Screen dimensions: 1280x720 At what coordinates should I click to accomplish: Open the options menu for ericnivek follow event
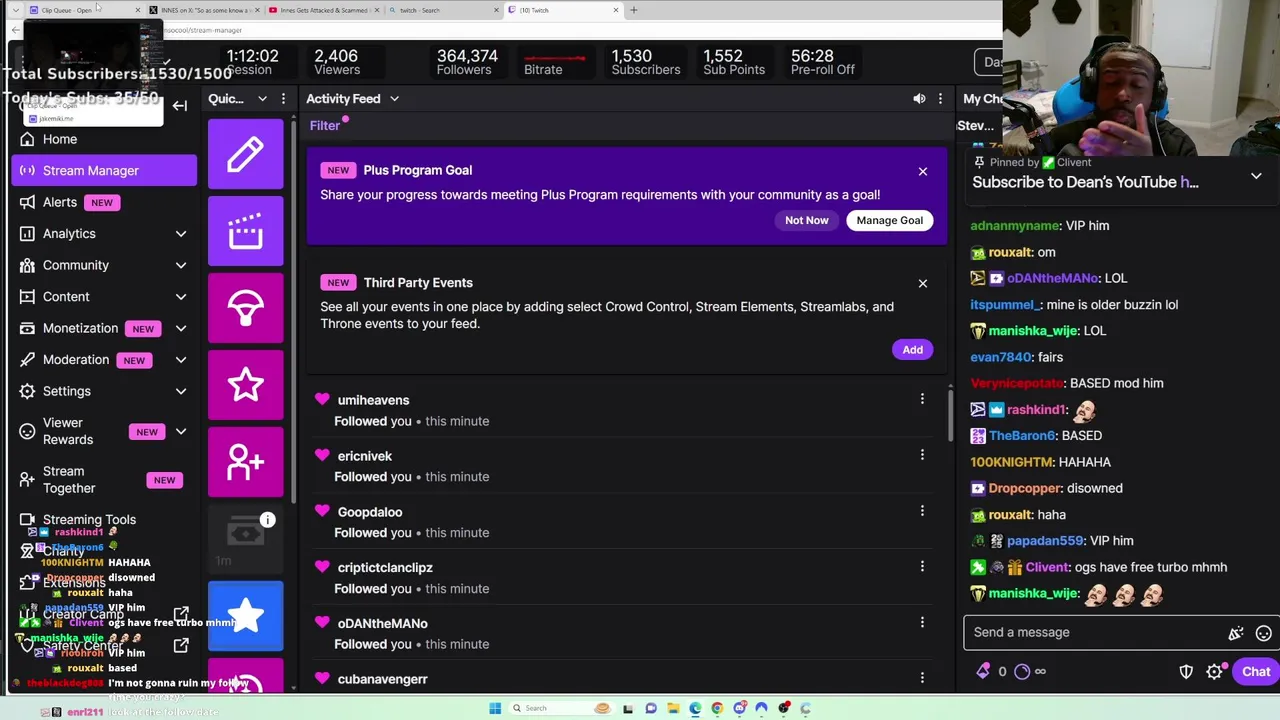pos(922,456)
